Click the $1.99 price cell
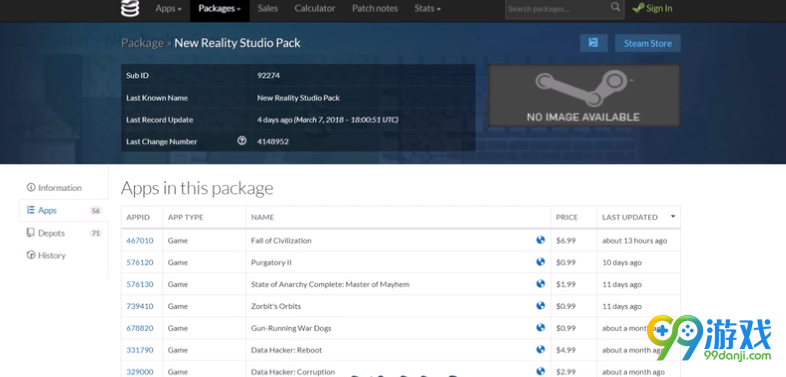Viewport: 786px width, 377px height. 566,284
